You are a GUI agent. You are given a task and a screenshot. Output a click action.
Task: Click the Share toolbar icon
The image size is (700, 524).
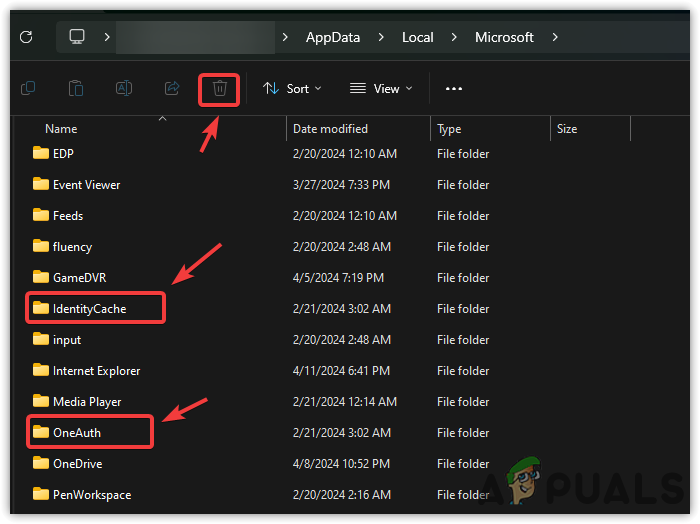pyautogui.click(x=172, y=88)
